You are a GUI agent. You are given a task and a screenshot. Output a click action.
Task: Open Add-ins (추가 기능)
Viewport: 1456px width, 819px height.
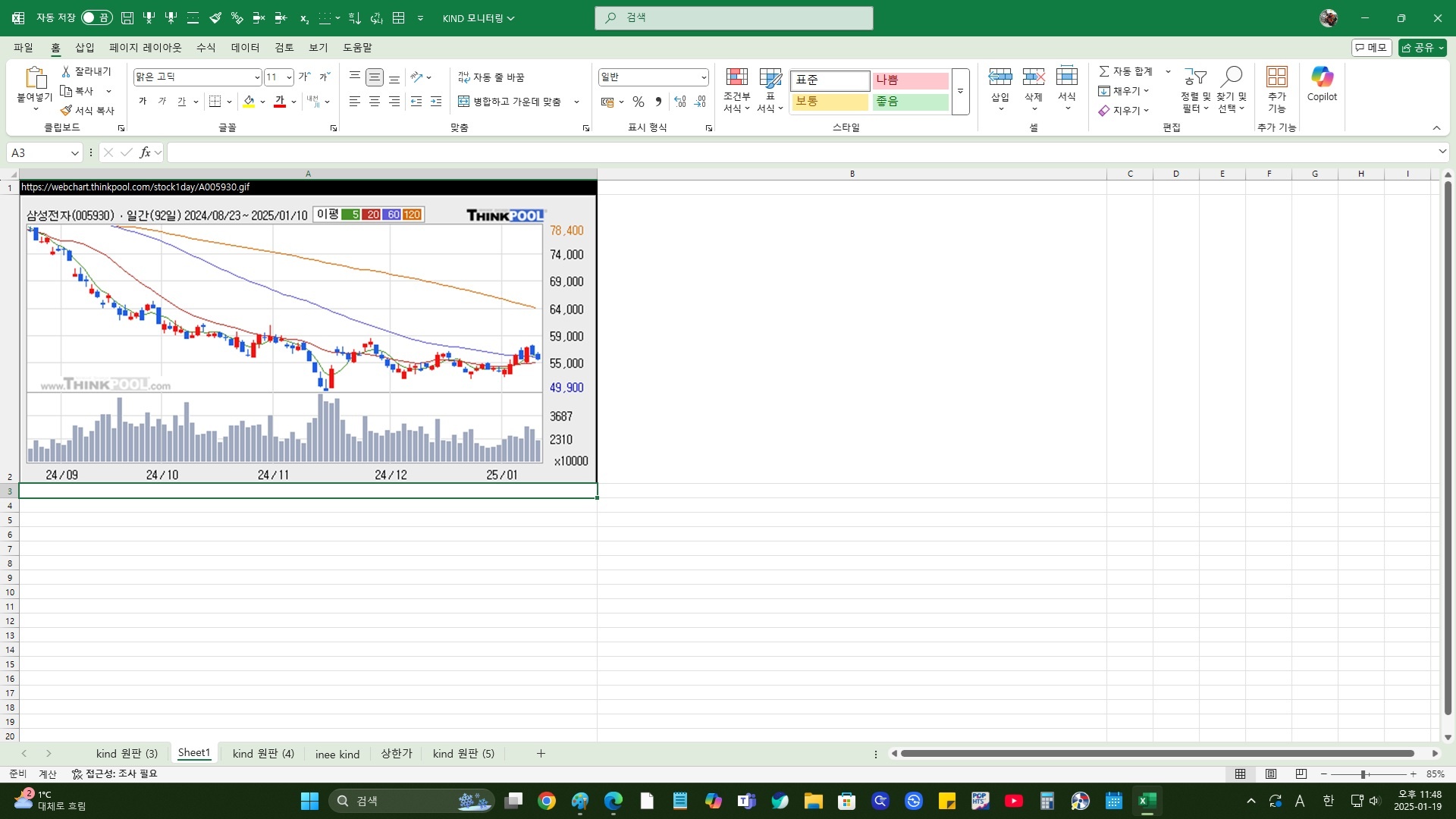coord(1277,90)
